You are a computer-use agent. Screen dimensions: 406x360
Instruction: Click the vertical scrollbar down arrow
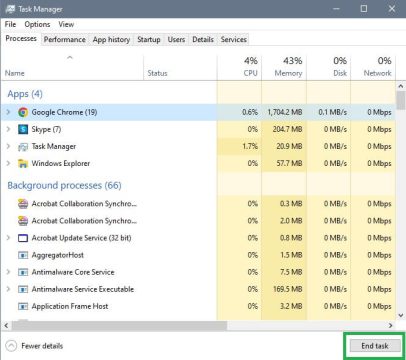[401, 315]
